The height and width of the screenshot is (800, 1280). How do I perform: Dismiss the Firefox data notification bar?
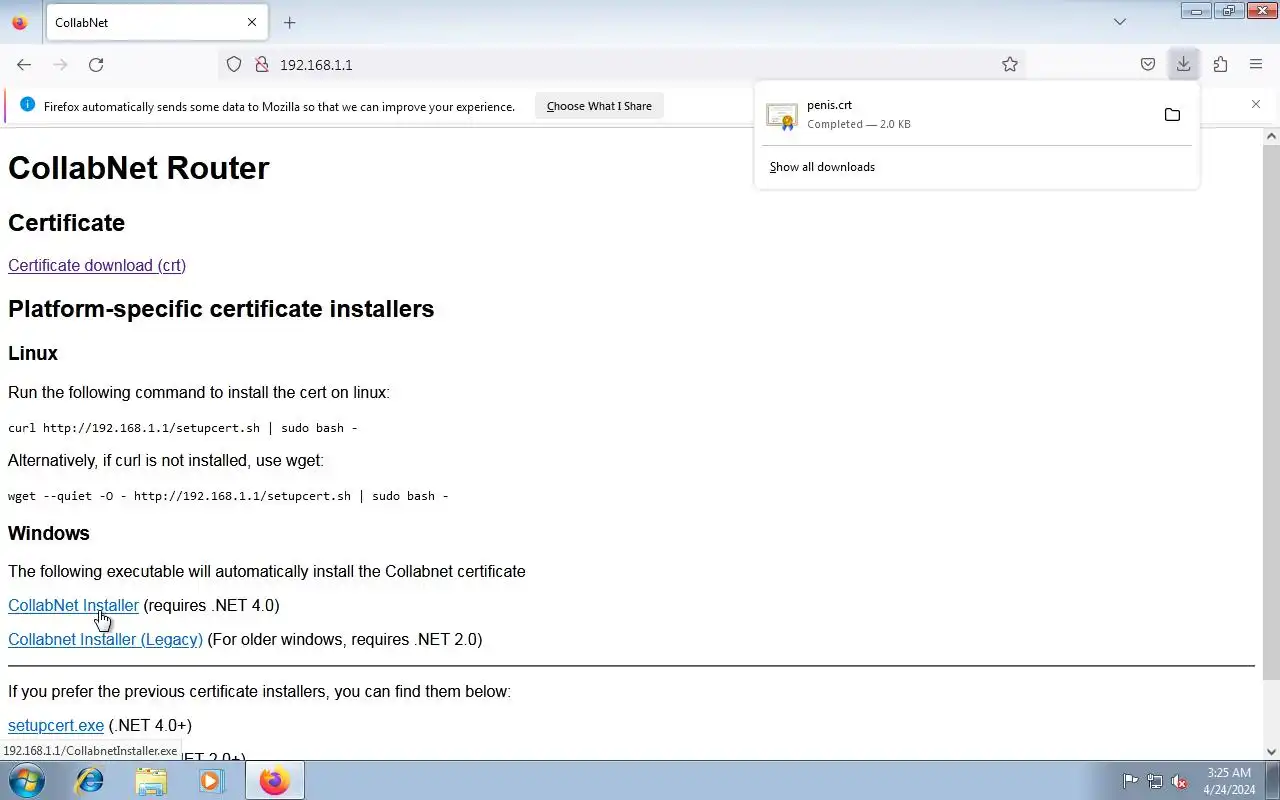1256,104
